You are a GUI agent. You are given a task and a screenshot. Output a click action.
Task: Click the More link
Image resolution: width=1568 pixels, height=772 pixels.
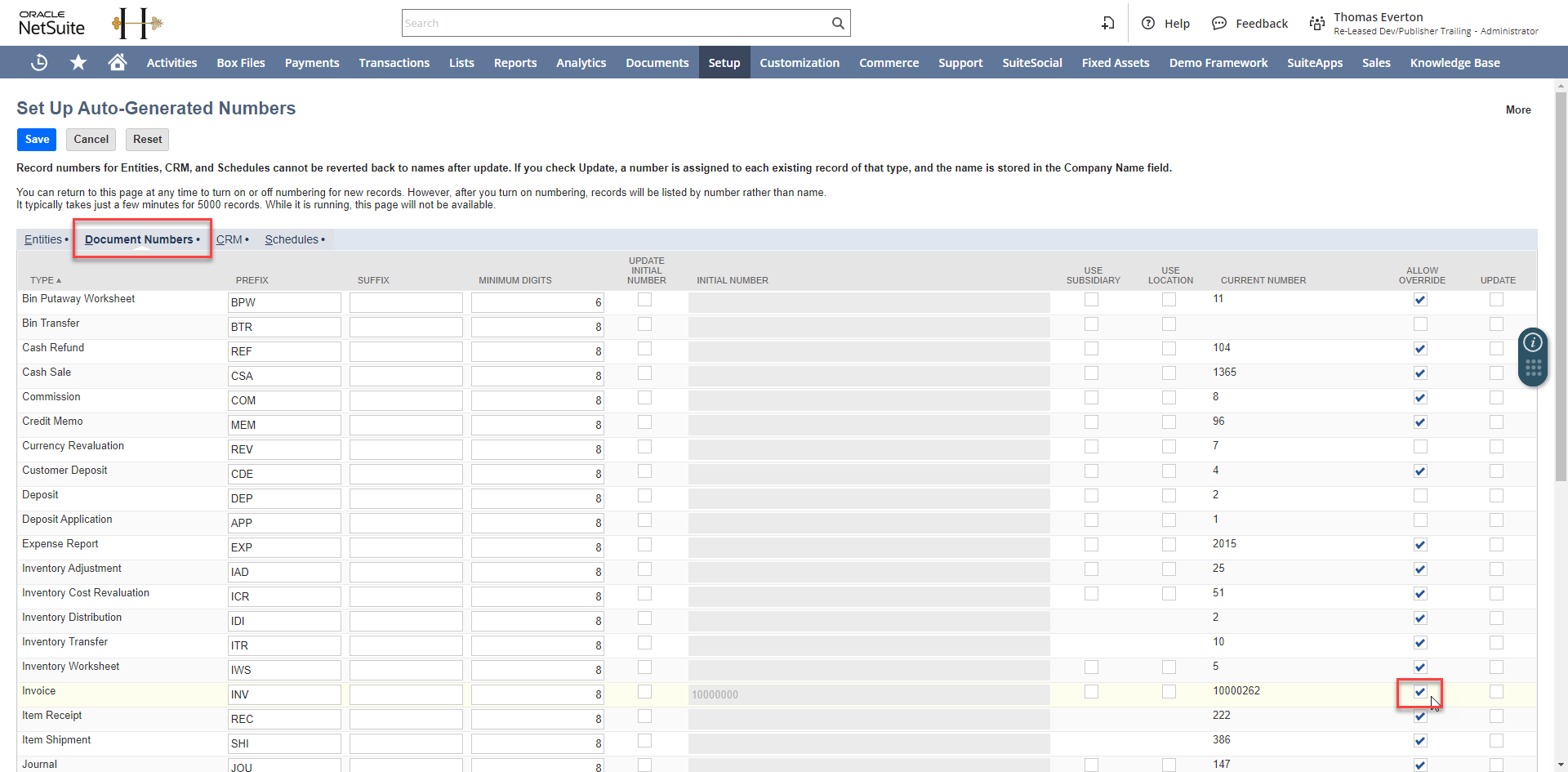1518,109
